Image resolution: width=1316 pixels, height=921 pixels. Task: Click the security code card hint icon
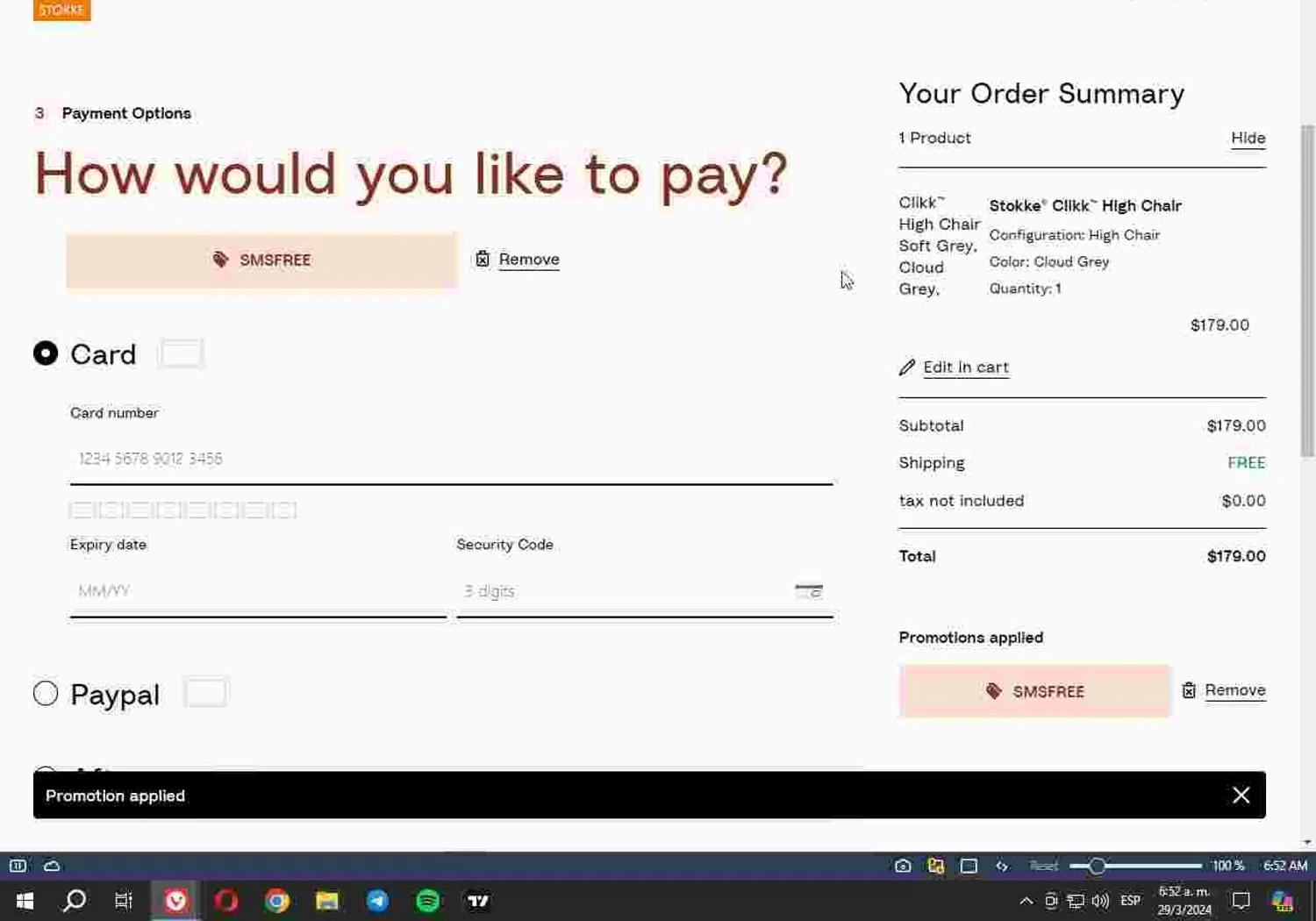pyautogui.click(x=809, y=591)
